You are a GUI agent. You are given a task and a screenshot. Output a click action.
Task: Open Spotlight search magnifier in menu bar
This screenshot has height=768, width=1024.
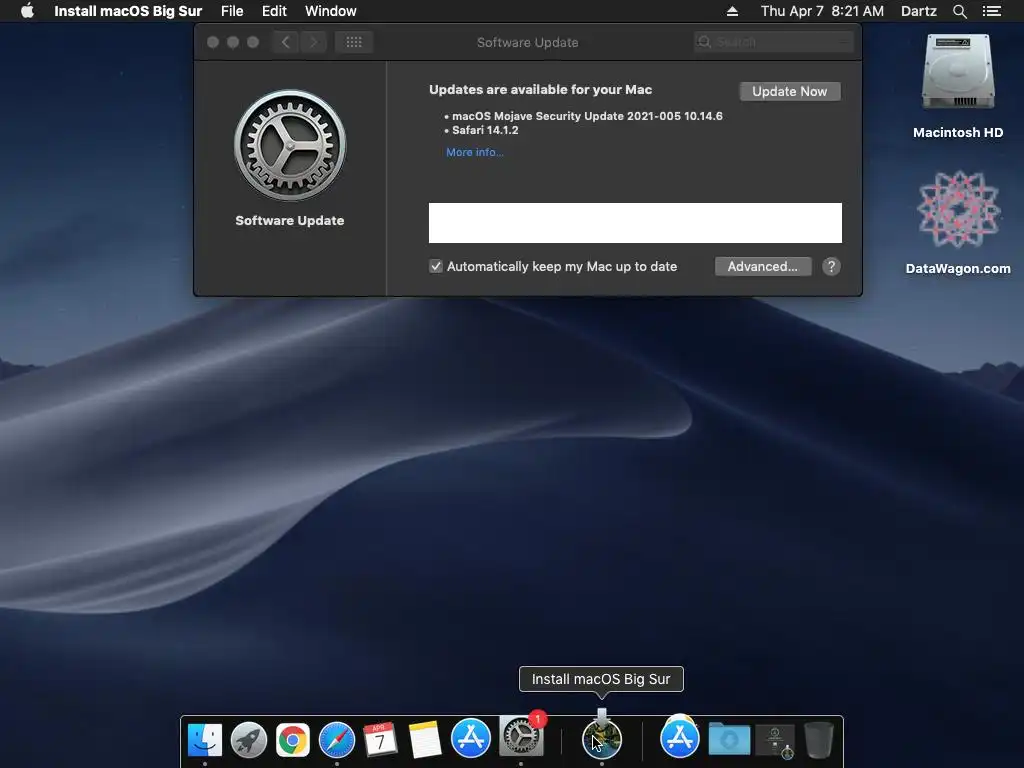pyautogui.click(x=959, y=11)
